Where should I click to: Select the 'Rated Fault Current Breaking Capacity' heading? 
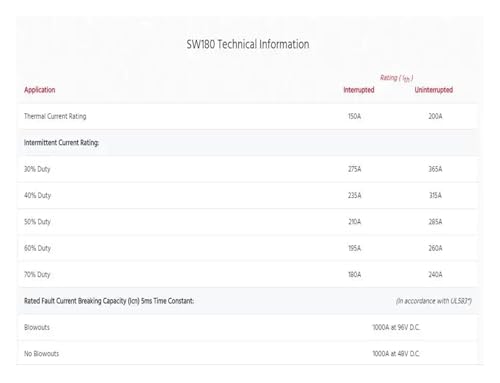109,301
